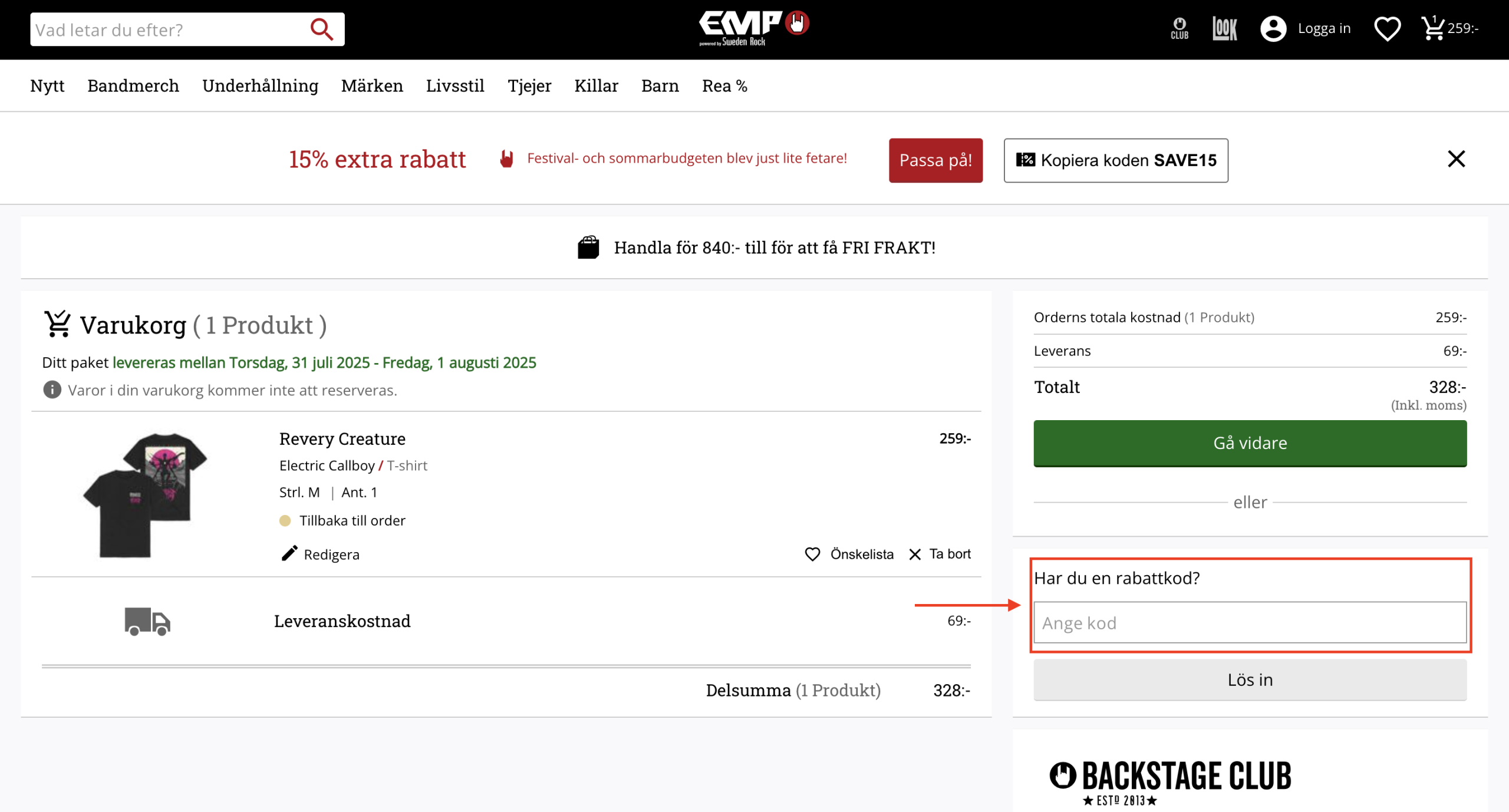The image size is (1509, 812).
Task: Open the Revery Creature T-shirt thumbnail
Action: [x=145, y=495]
